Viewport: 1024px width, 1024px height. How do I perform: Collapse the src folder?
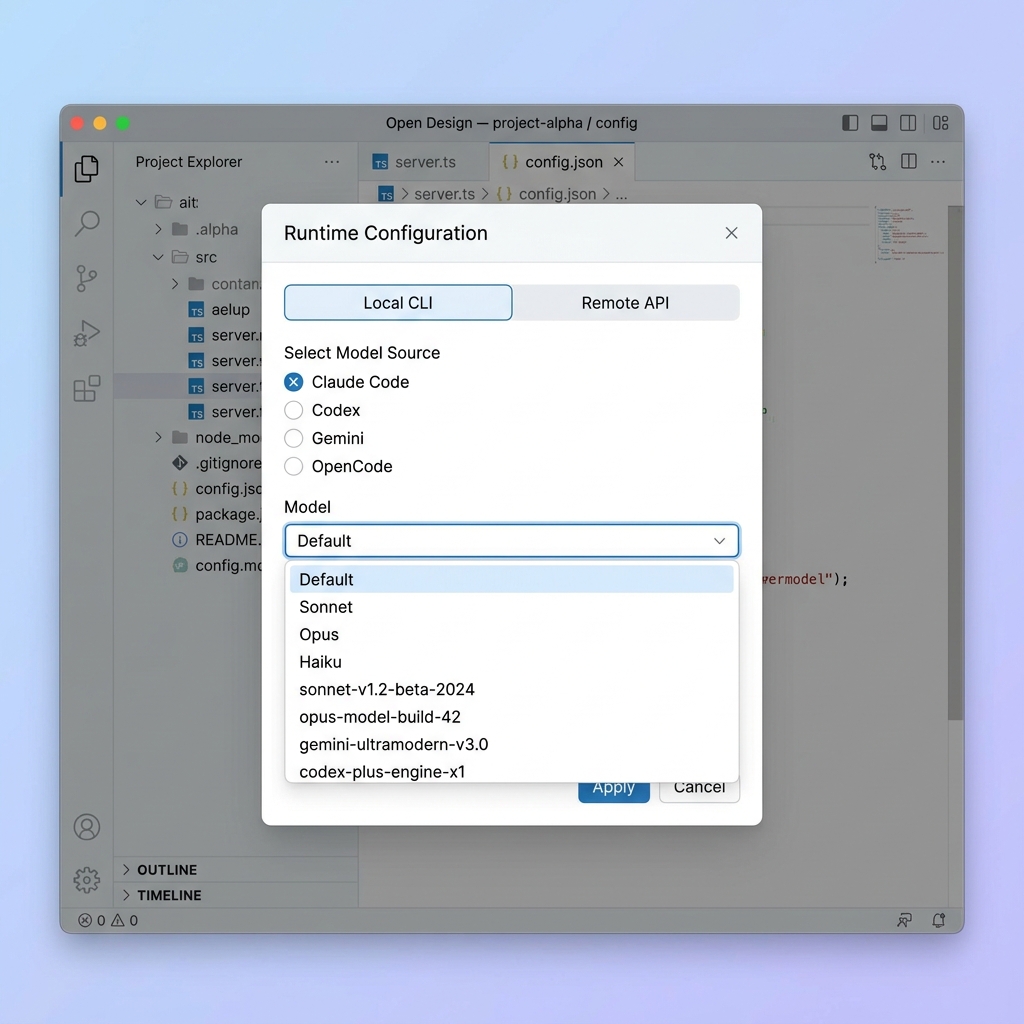[158, 257]
